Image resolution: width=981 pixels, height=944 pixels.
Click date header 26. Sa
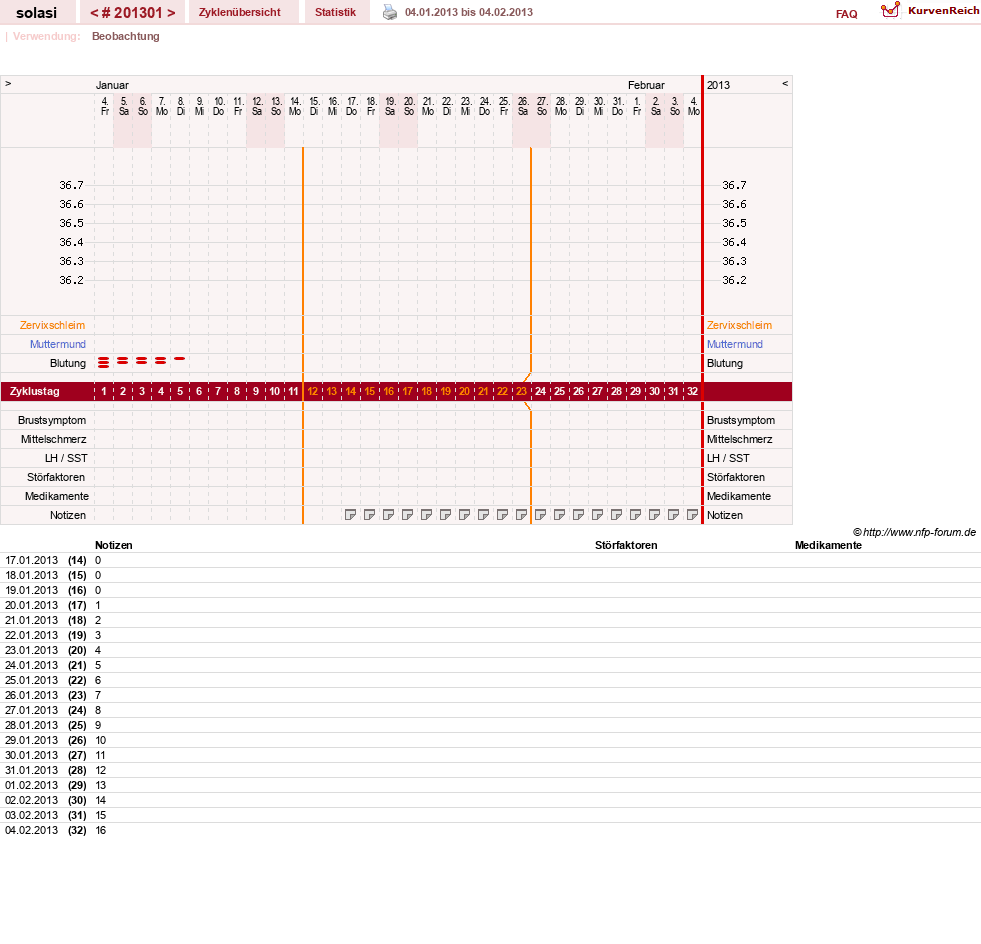tap(523, 106)
